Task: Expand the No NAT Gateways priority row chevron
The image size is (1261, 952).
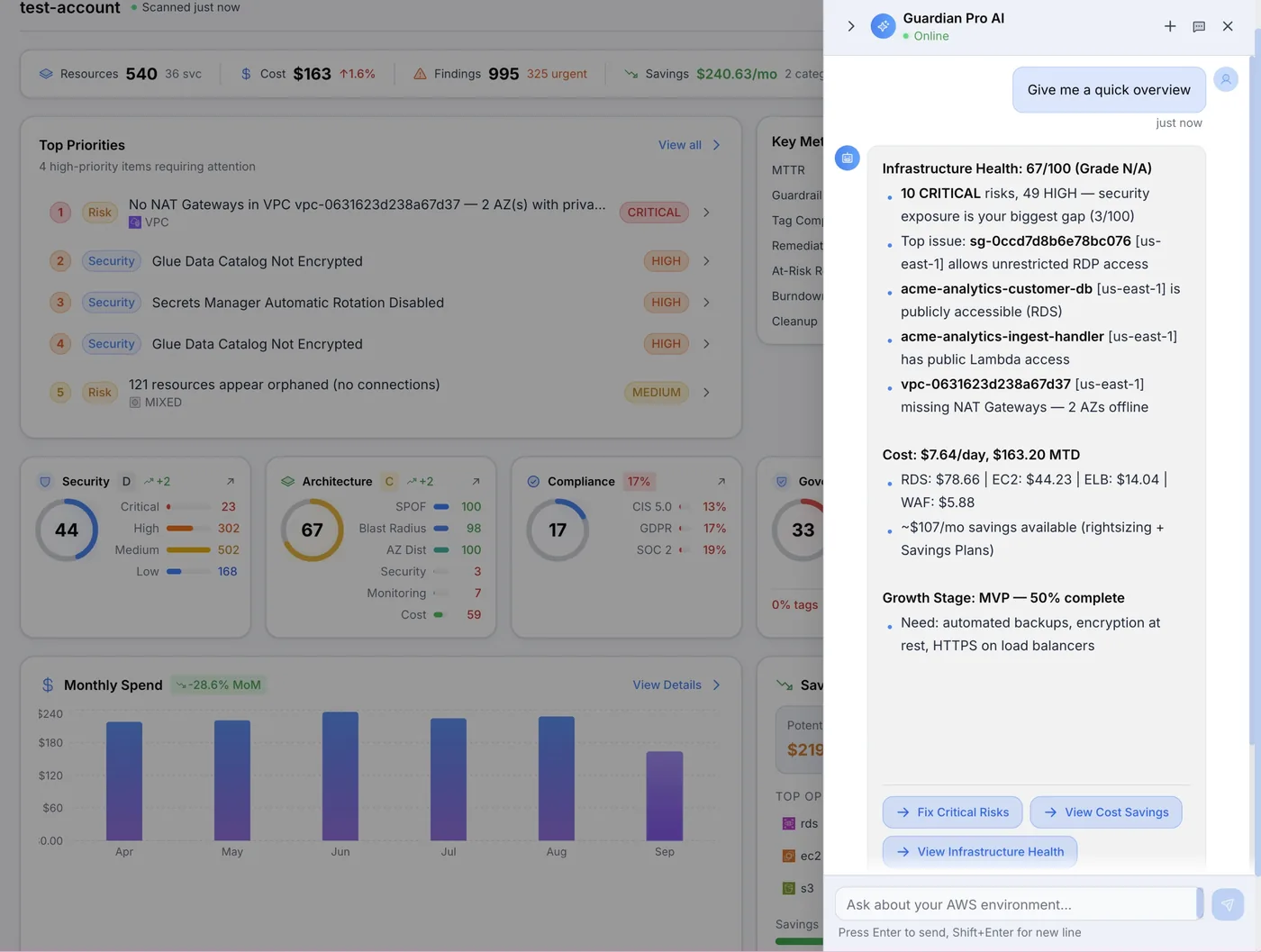Action: click(x=706, y=213)
